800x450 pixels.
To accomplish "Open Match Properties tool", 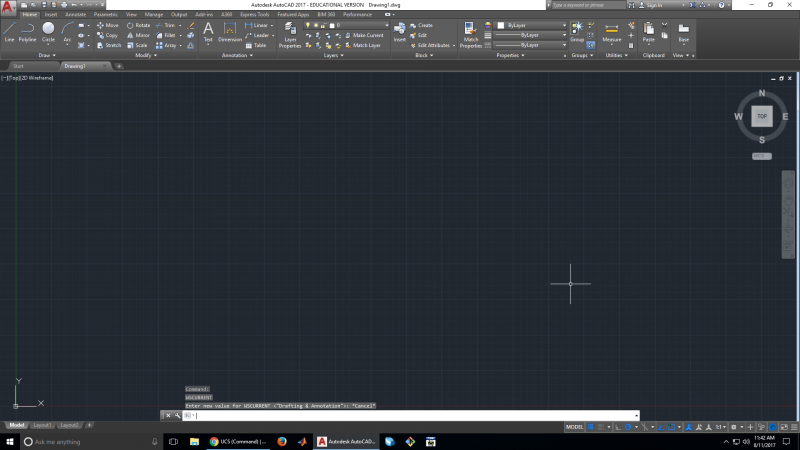I will (470, 35).
